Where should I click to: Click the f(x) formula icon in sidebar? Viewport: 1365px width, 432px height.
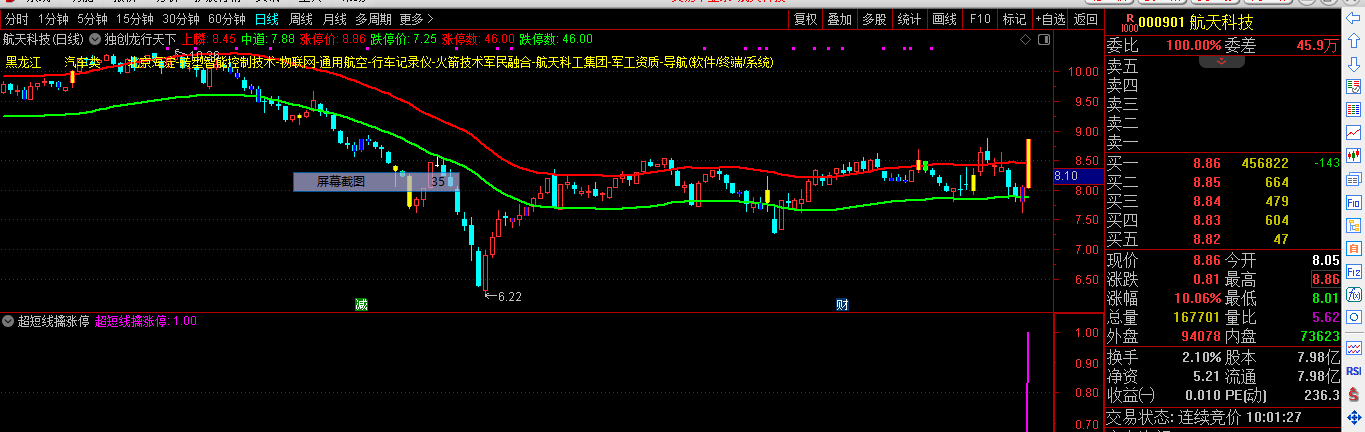click(x=1354, y=293)
